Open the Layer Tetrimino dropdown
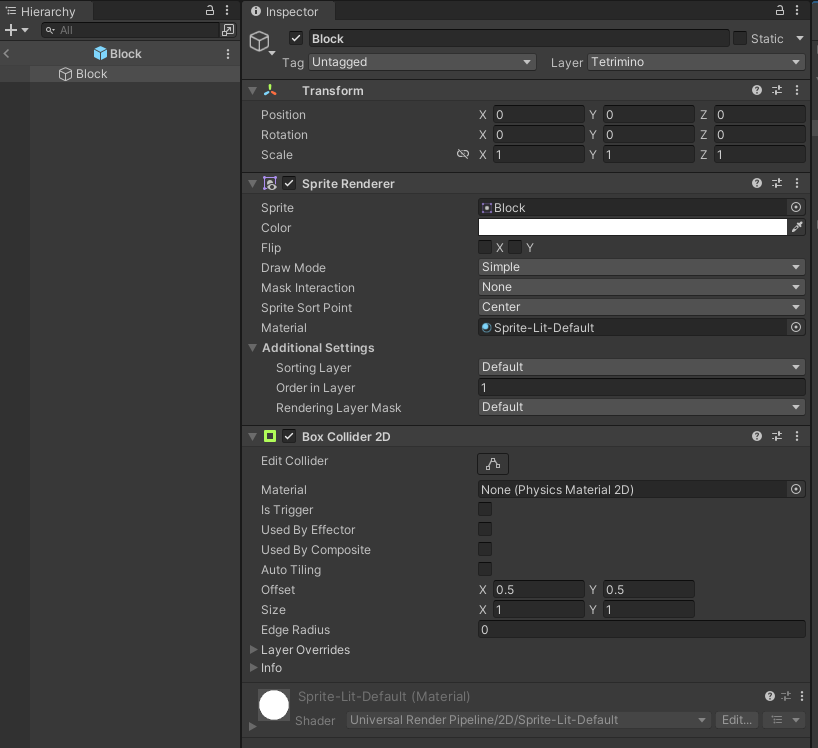This screenshot has width=818, height=748. (696, 62)
